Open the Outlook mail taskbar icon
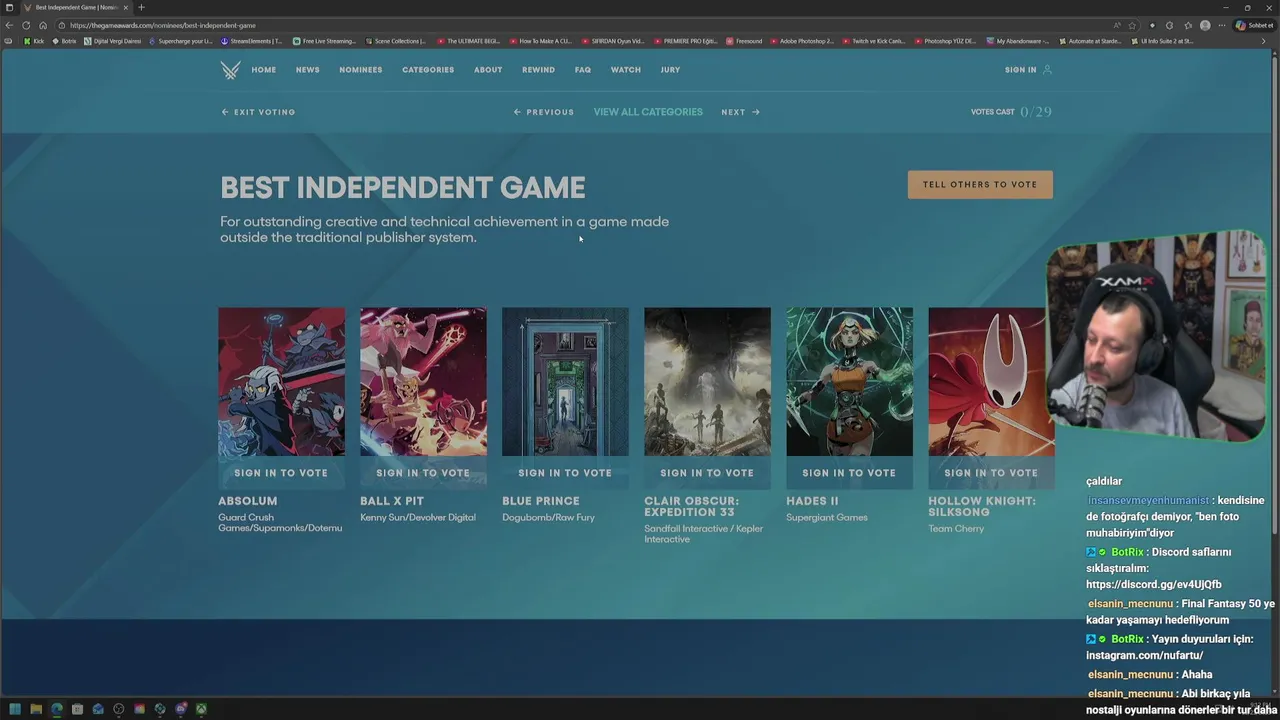This screenshot has width=1280, height=720. 98,709
